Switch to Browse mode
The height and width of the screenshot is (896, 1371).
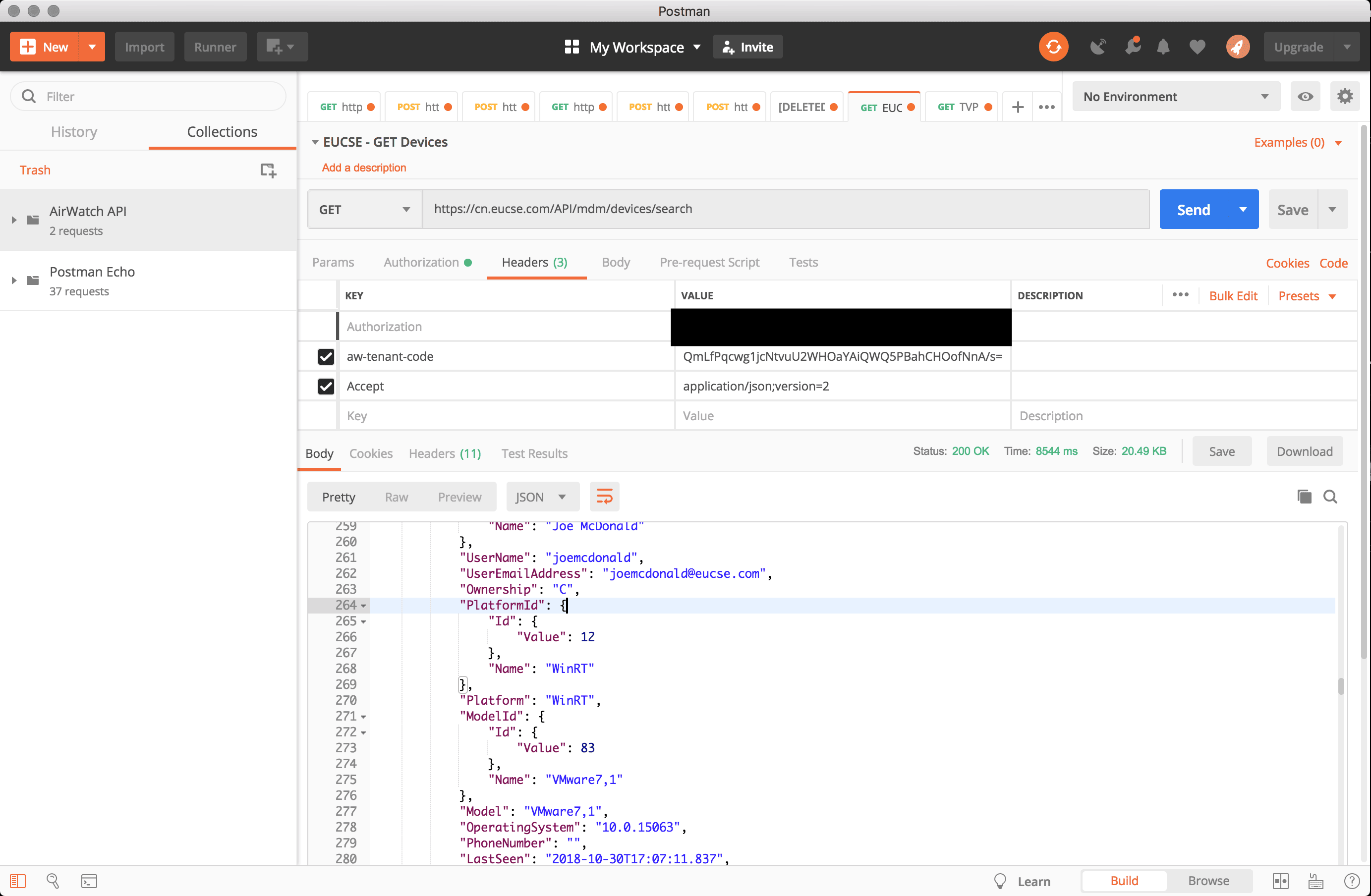[x=1208, y=881]
